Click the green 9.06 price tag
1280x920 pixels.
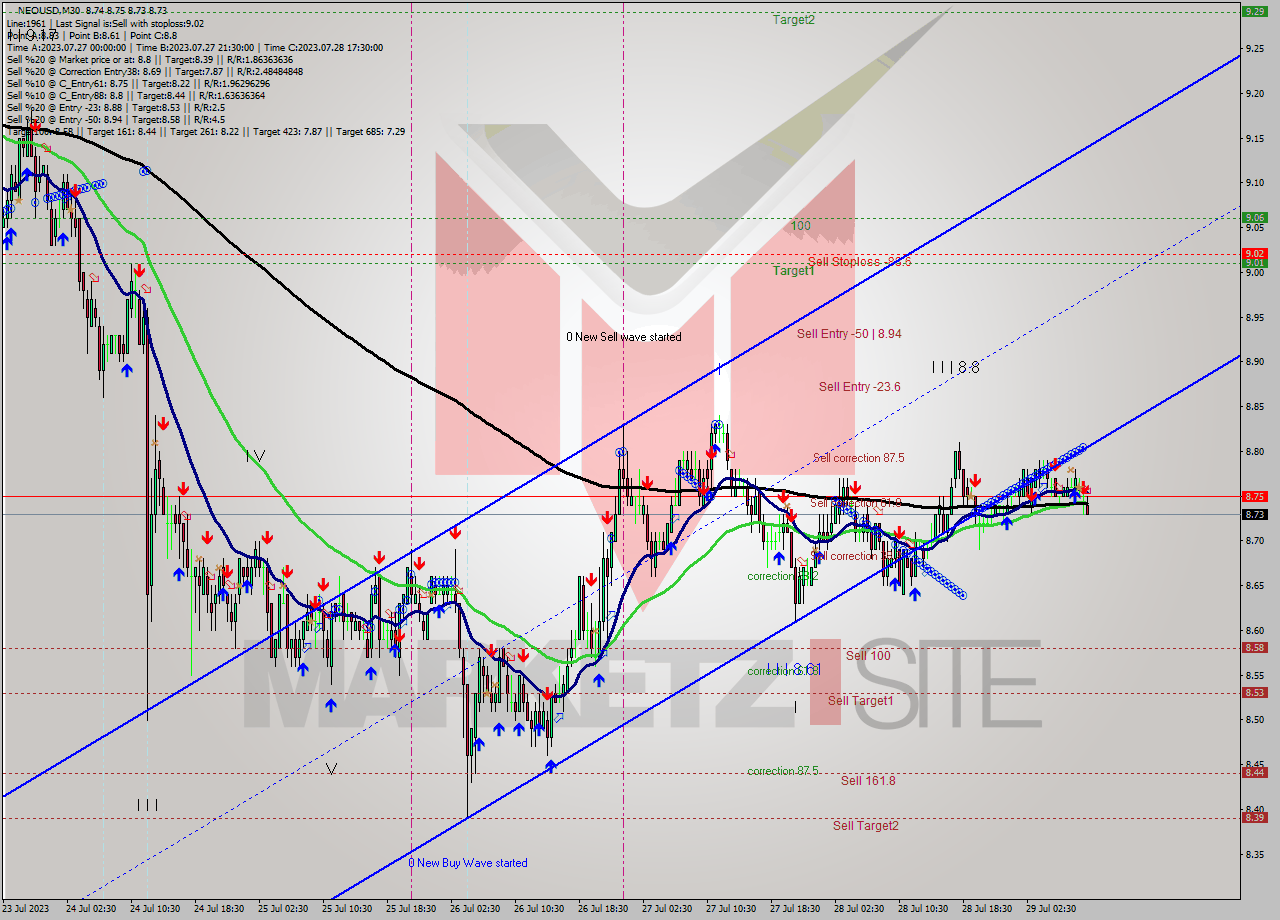pos(1255,216)
